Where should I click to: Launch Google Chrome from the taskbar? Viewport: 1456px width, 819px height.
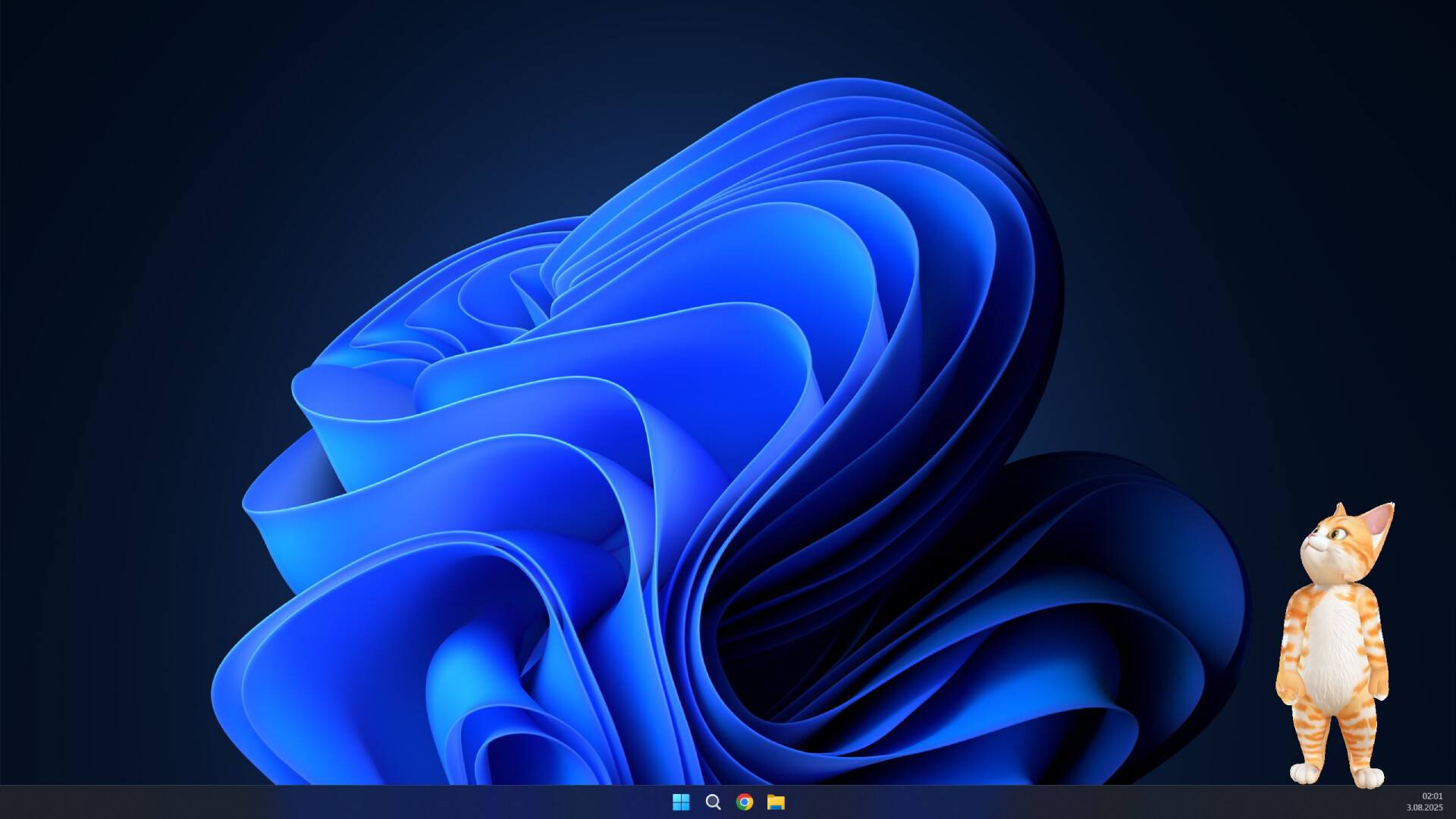coord(744,802)
